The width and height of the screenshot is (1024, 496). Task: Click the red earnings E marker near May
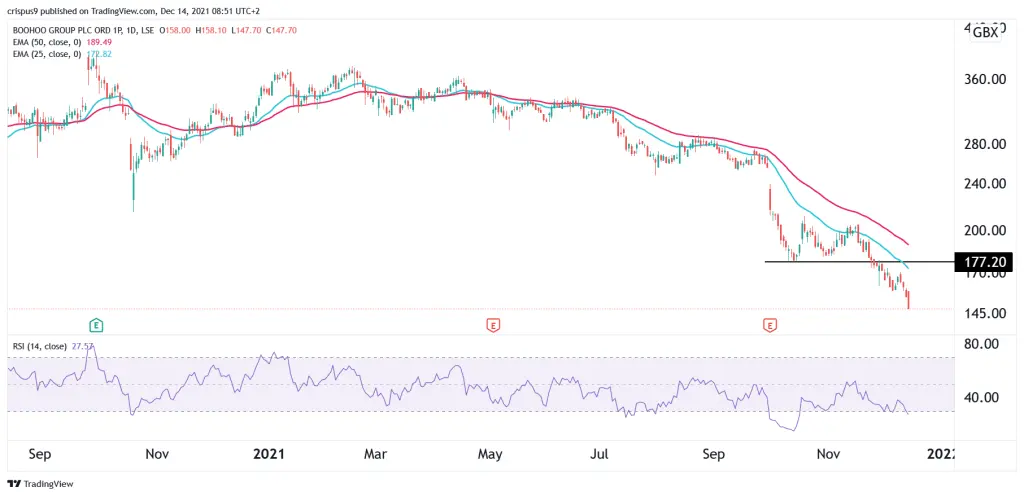point(494,324)
